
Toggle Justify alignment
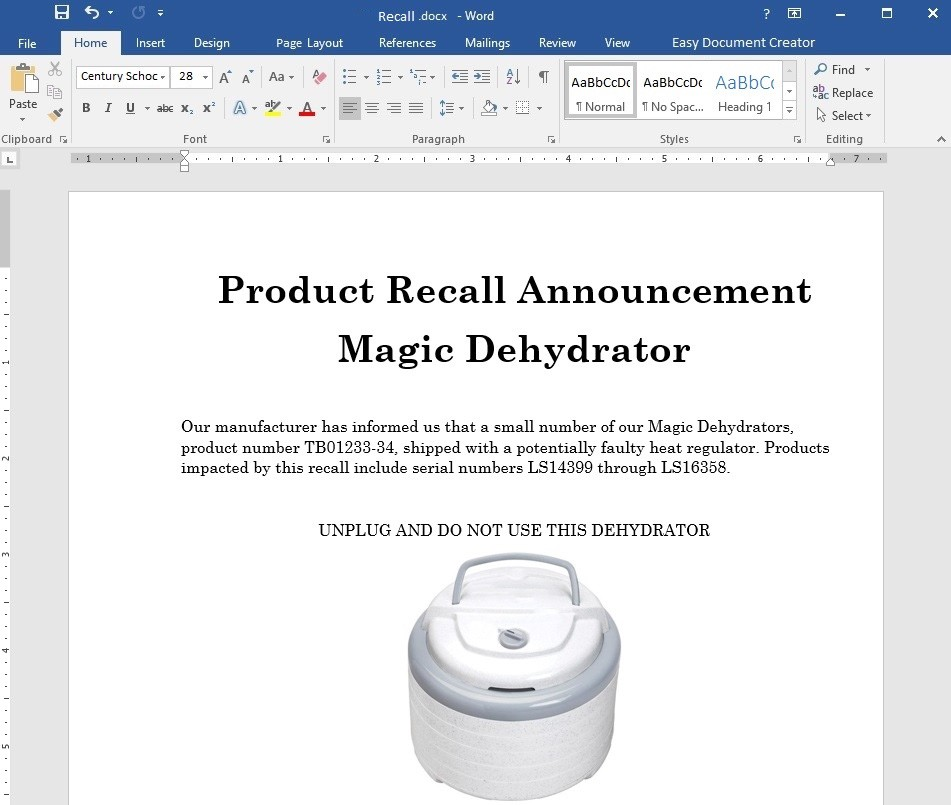pos(415,108)
